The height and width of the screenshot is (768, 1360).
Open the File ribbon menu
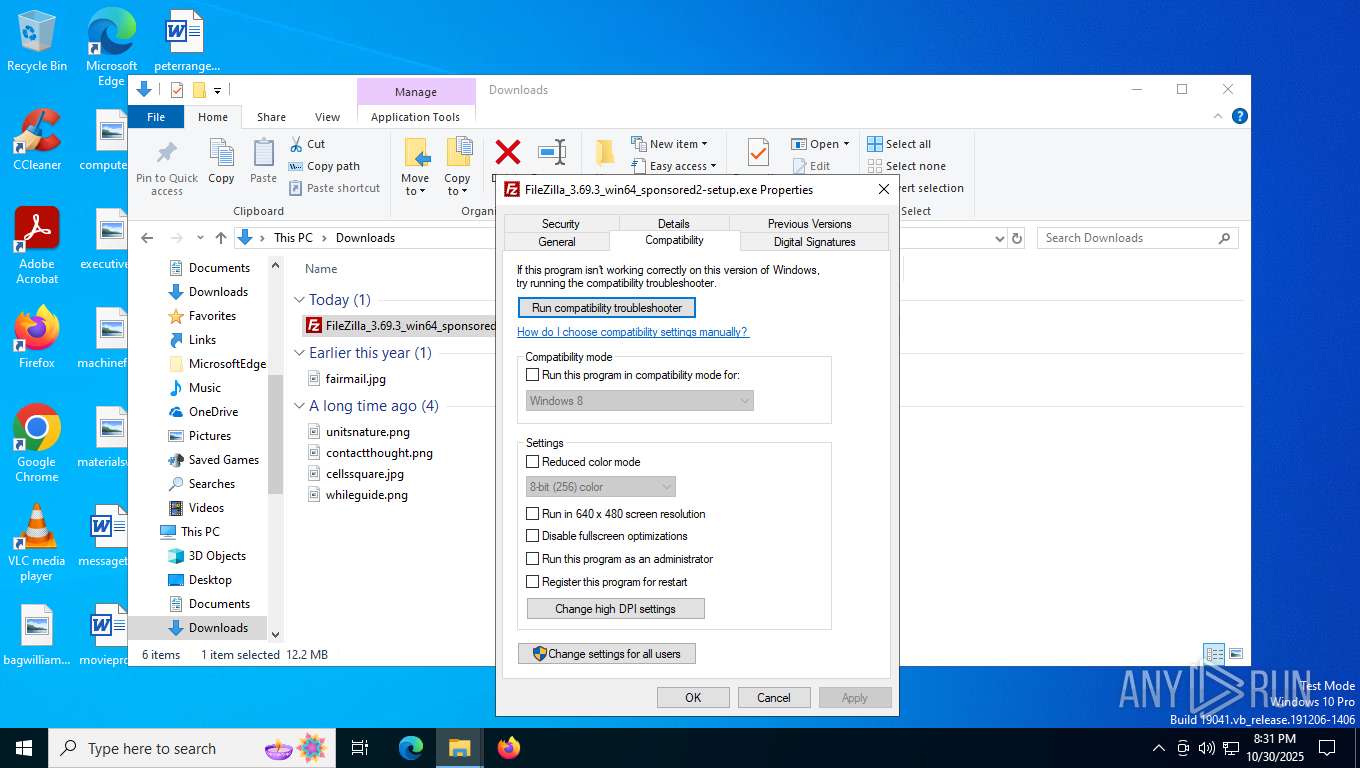click(x=156, y=117)
